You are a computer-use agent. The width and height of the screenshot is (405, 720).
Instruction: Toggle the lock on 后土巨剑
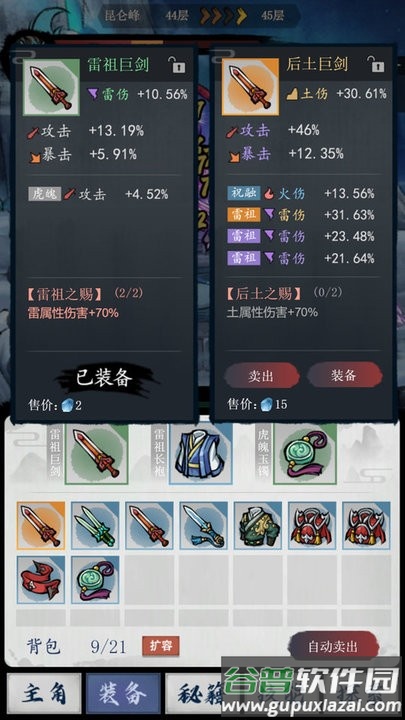click(x=375, y=65)
